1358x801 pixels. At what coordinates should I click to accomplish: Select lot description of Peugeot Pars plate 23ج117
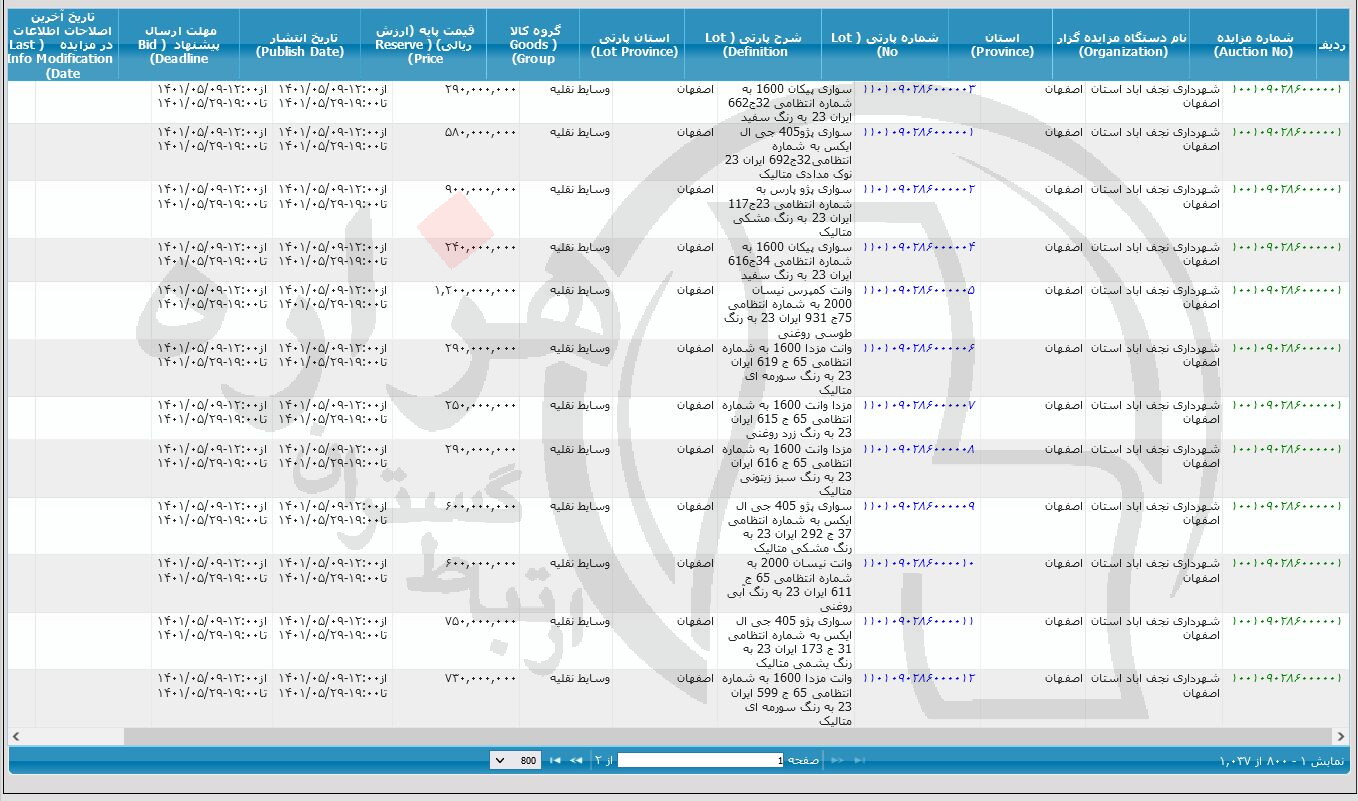tap(790, 210)
